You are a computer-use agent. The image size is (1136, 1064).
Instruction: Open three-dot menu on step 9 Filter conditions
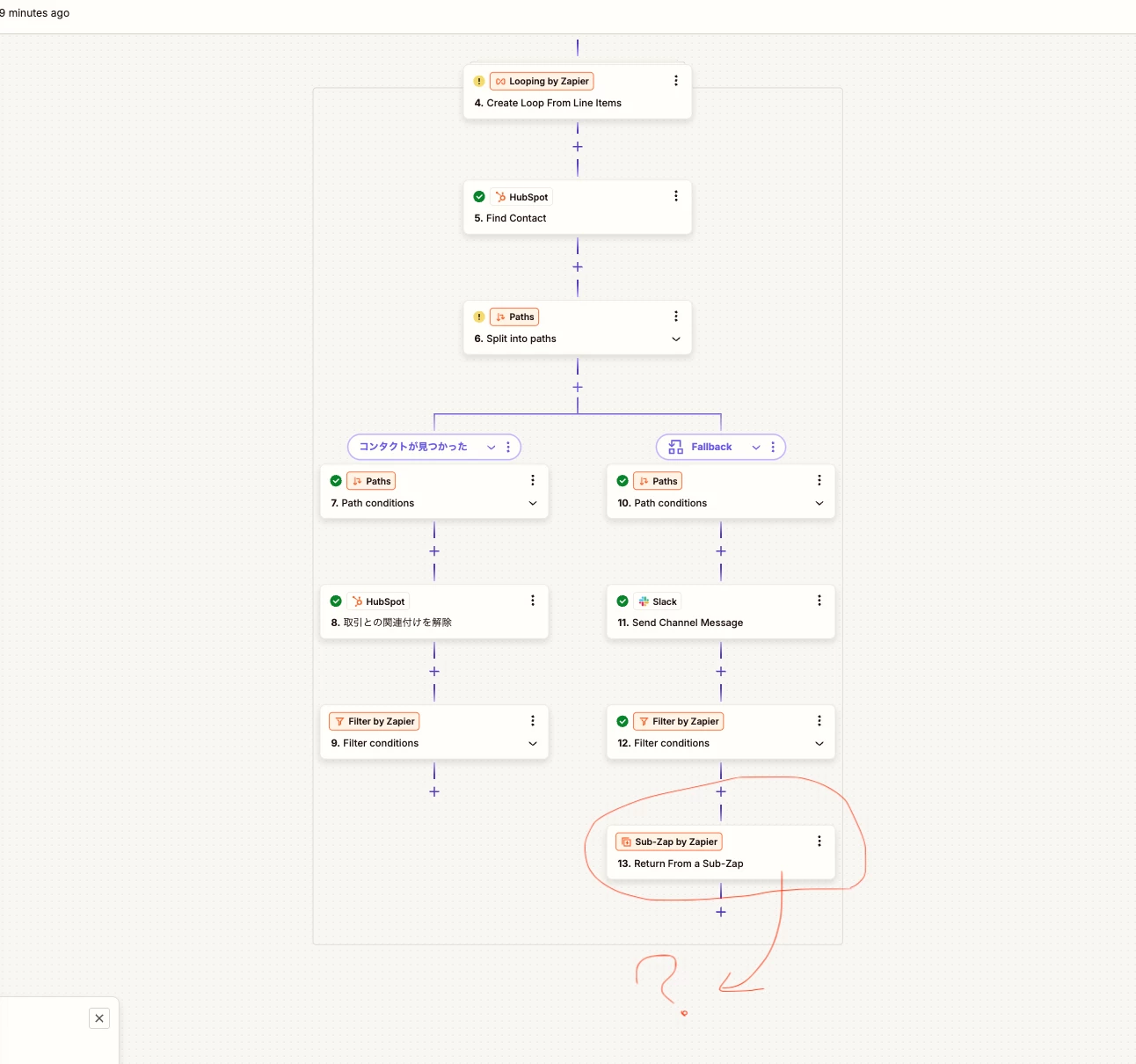532,721
